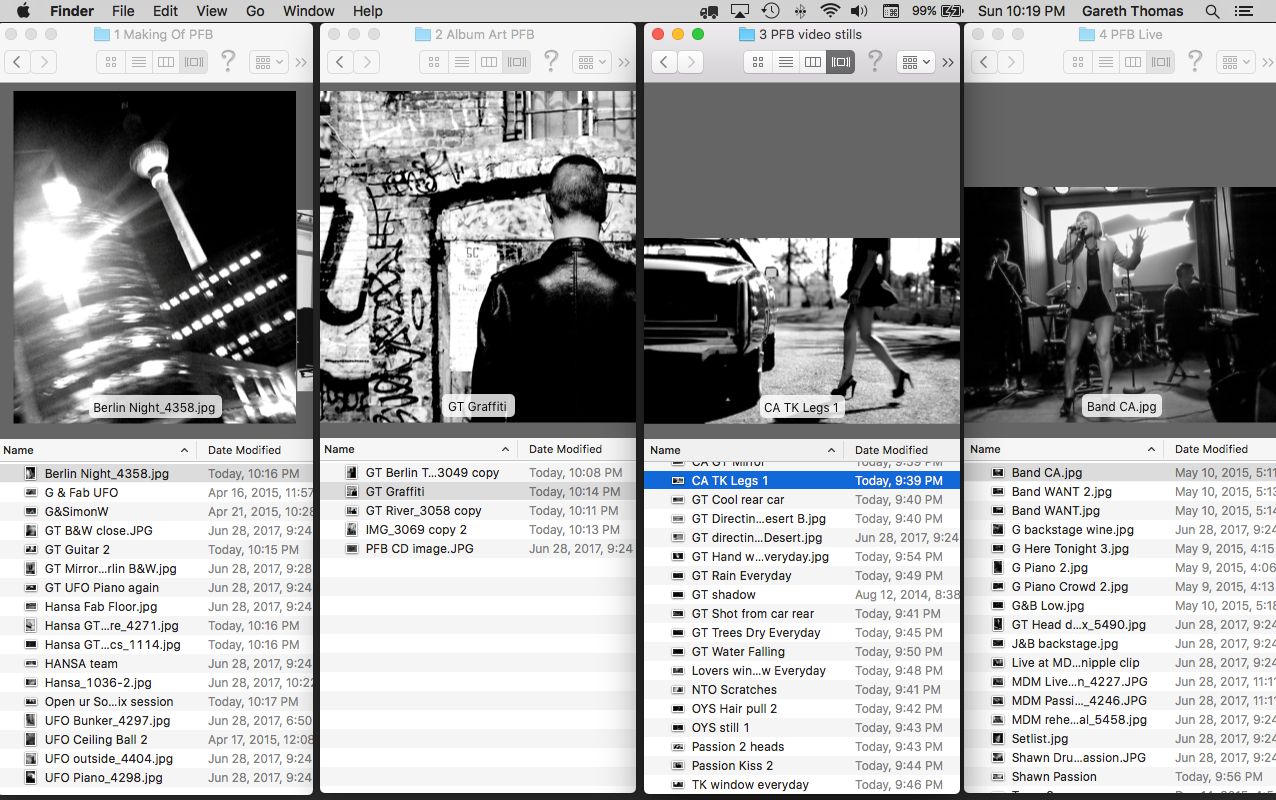Click question mark icon in 4 PFB Live
The image size is (1276, 800).
coord(1195,61)
